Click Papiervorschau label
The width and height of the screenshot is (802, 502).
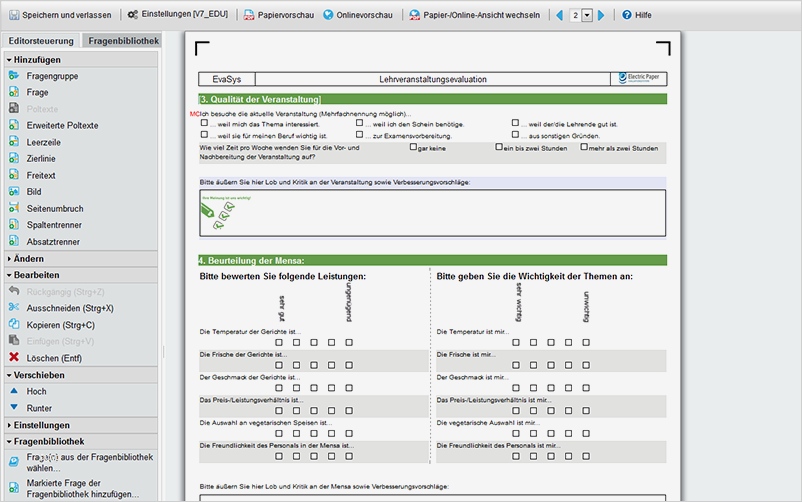click(x=285, y=15)
